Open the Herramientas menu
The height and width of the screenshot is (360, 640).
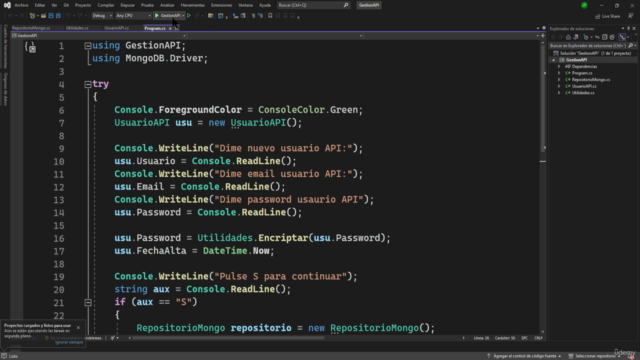tap(193, 5)
